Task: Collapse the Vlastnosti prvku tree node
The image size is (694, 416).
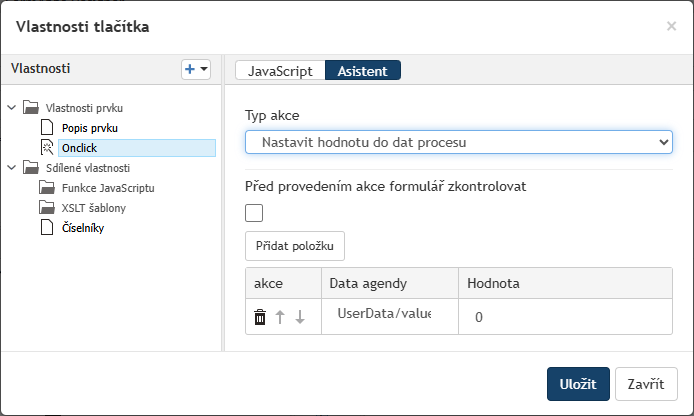Action: point(12,108)
